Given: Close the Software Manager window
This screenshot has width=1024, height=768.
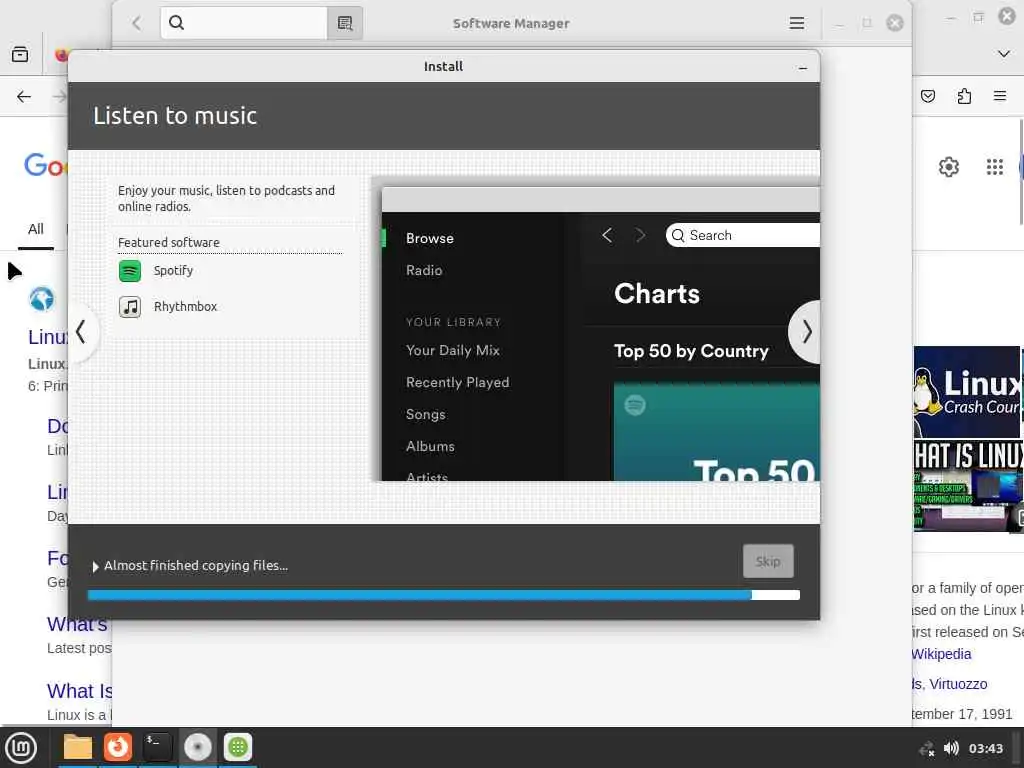Looking at the screenshot, I should pos(895,24).
